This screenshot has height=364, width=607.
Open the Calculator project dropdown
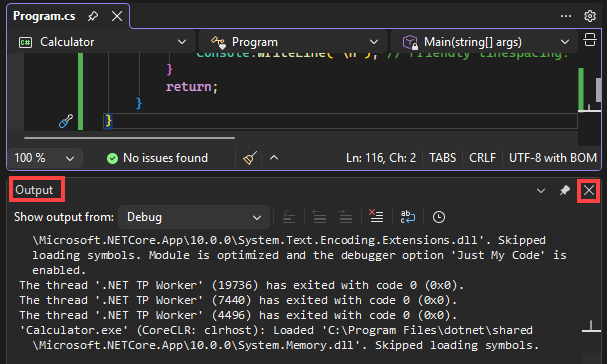102,42
